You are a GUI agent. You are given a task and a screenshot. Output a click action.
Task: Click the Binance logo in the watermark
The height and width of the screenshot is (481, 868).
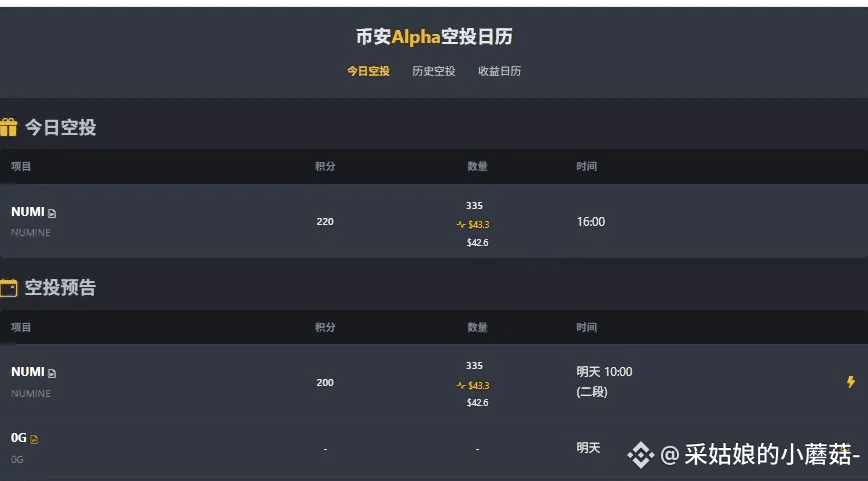point(640,455)
